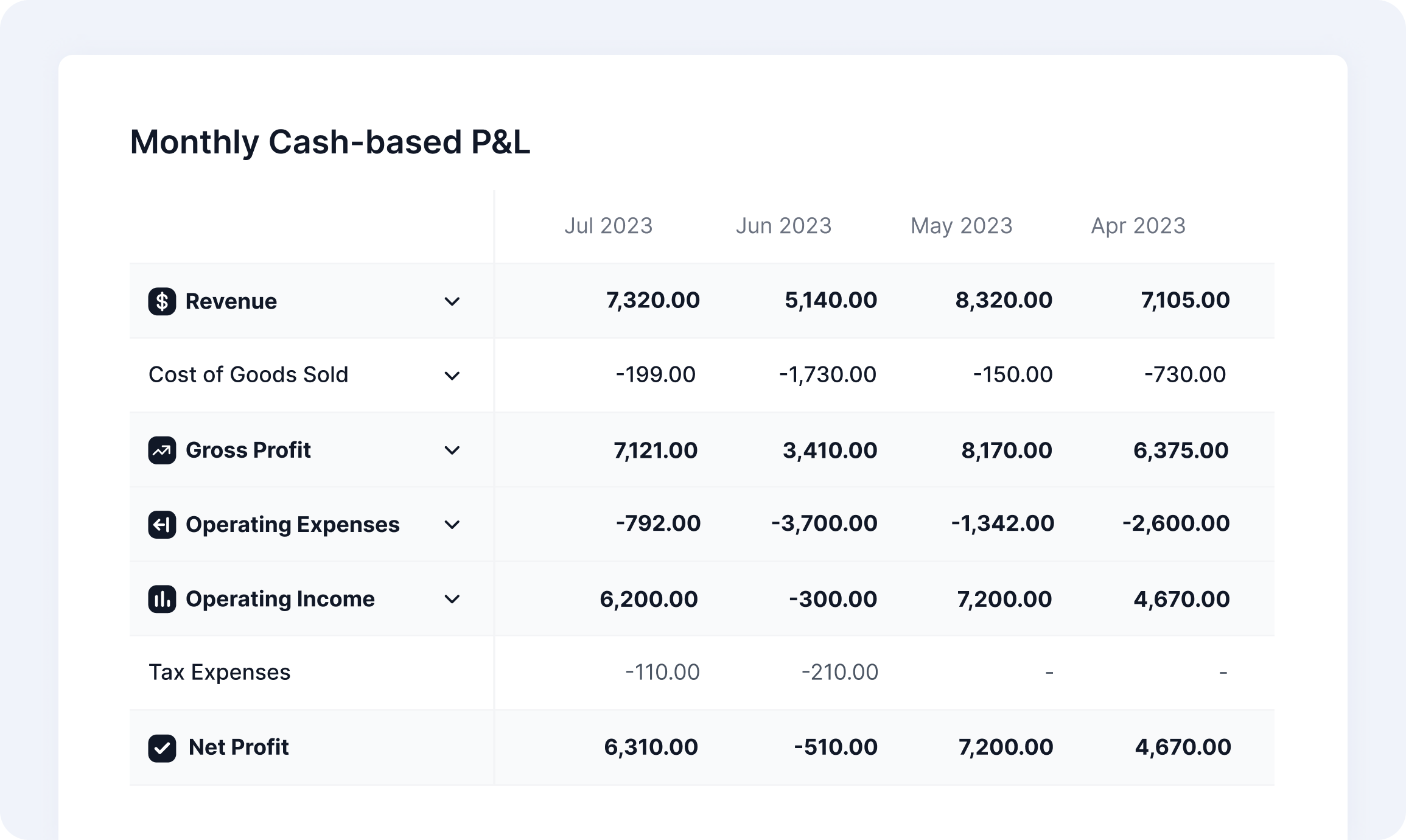Select the May 2023 column header

click(961, 226)
